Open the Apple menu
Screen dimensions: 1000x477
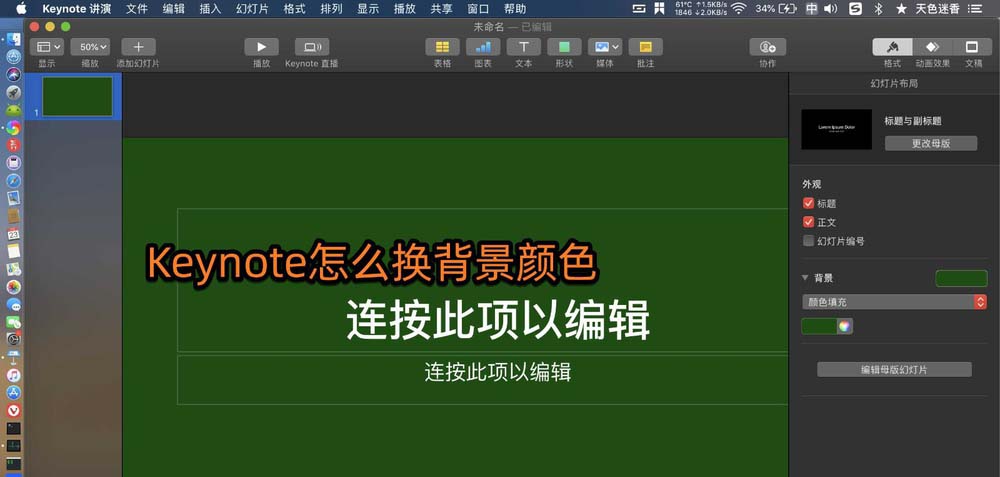(x=21, y=8)
